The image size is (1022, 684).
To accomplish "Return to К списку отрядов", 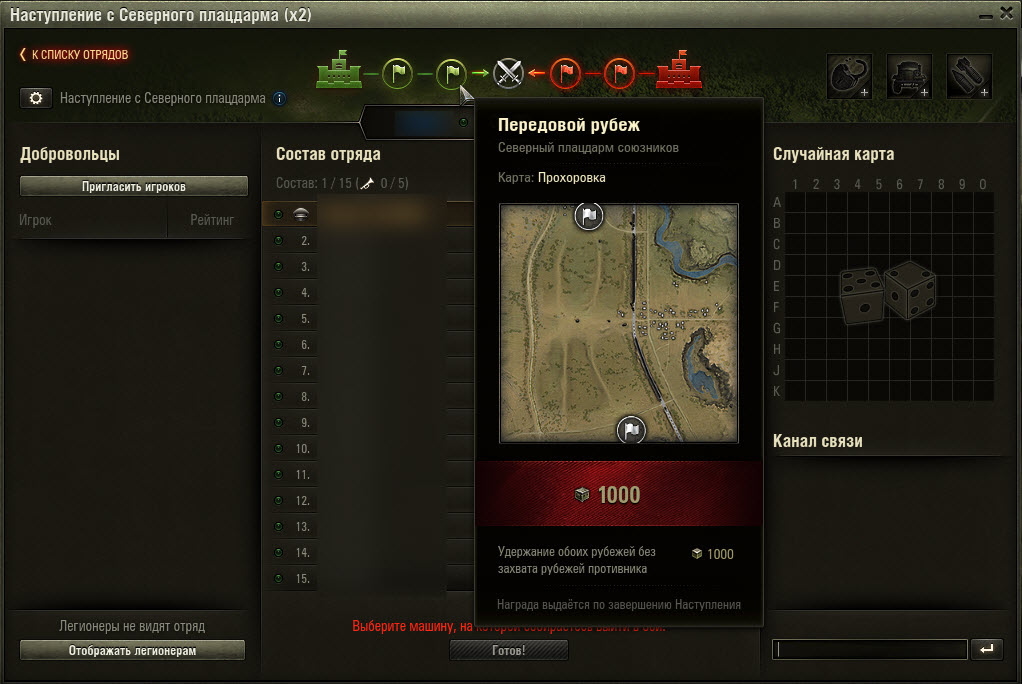I will click(x=74, y=55).
